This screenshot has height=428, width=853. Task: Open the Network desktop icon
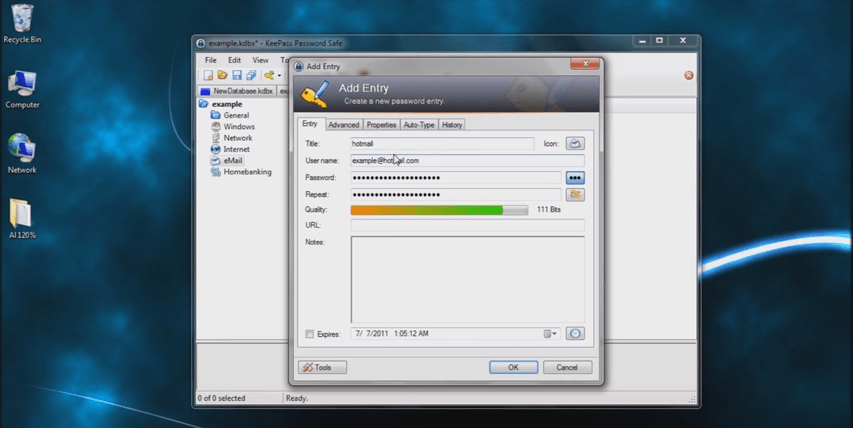click(x=22, y=154)
